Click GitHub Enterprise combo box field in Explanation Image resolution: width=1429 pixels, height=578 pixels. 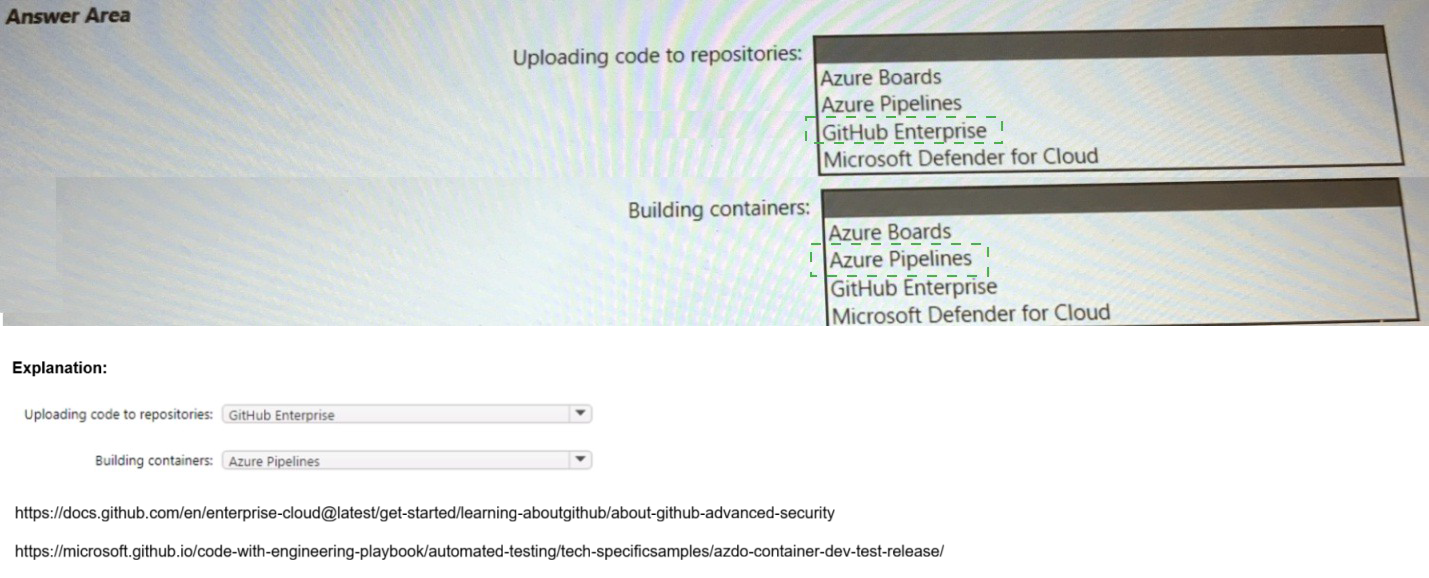[395, 415]
